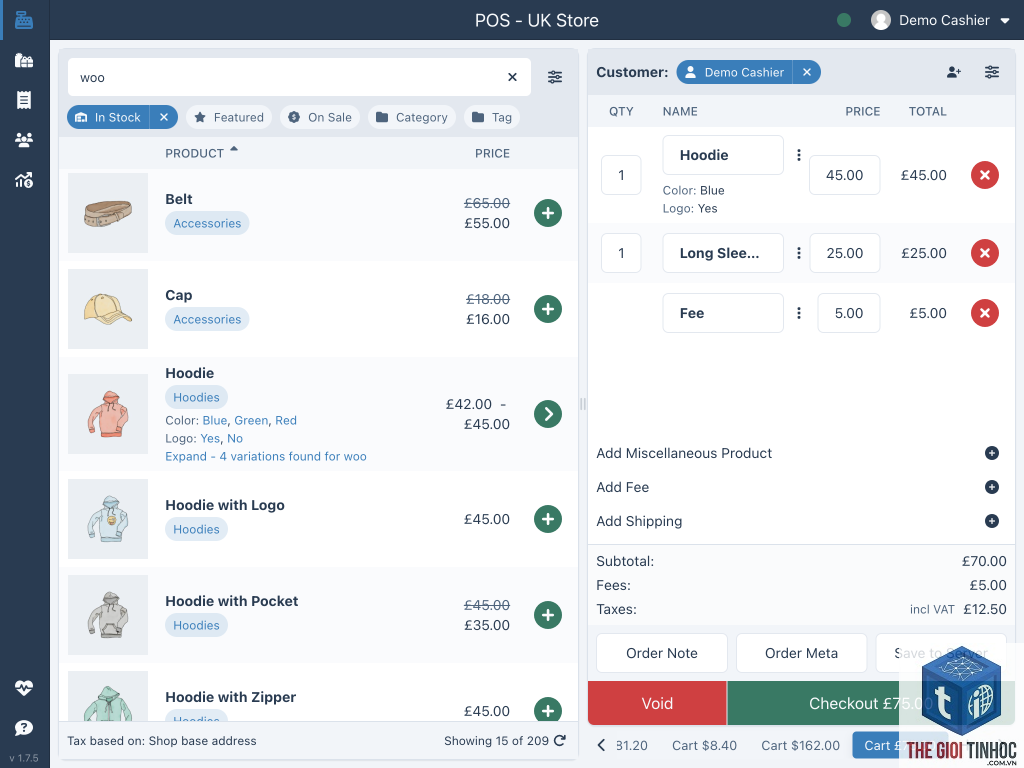Select the Demo Cashier customer pill
The width and height of the screenshot is (1024, 768).
(x=735, y=72)
